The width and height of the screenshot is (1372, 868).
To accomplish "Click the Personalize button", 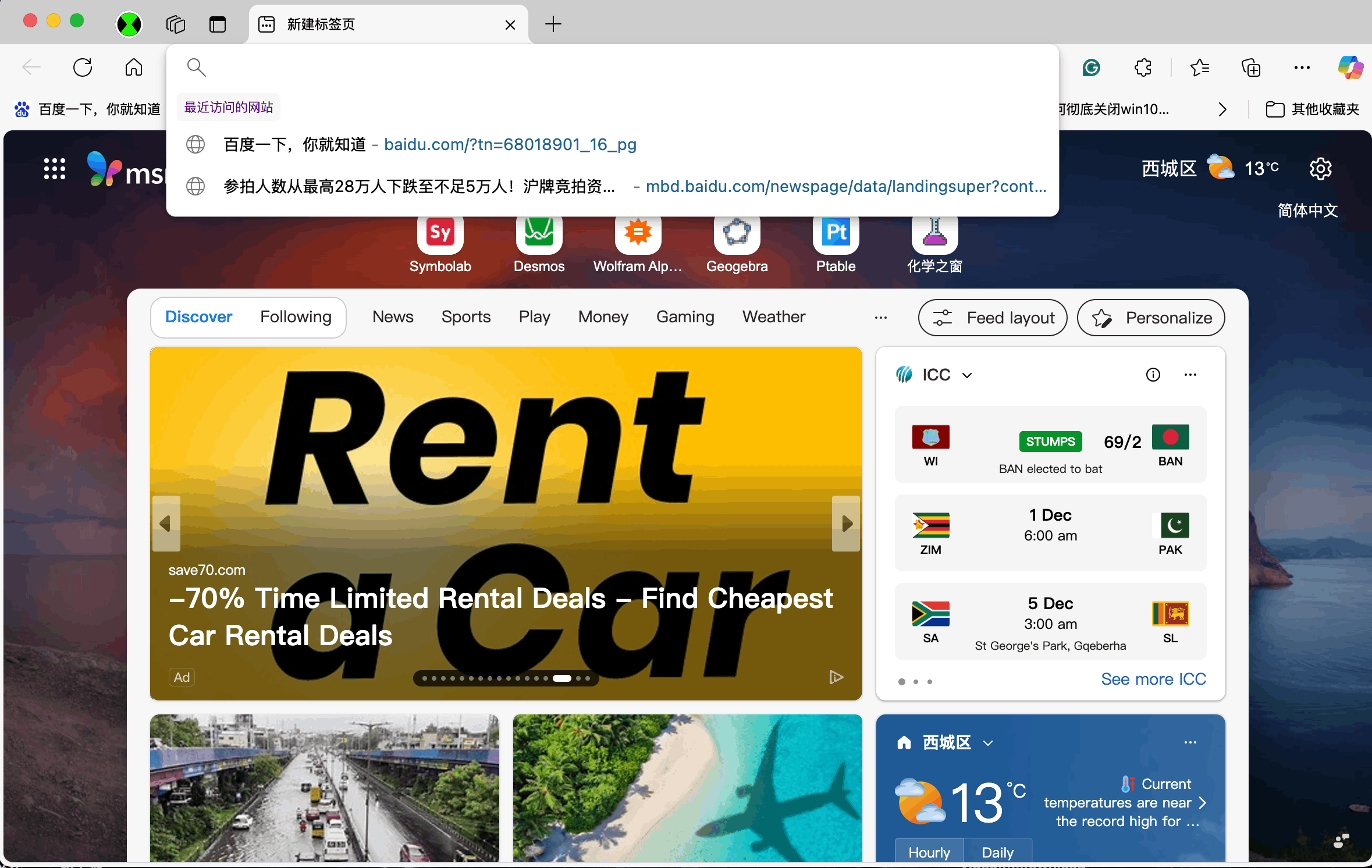I will (1150, 318).
